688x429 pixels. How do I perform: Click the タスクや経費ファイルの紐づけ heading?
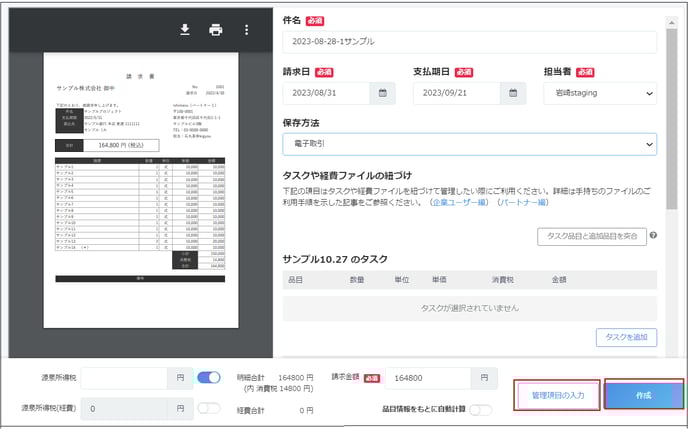[347, 176]
